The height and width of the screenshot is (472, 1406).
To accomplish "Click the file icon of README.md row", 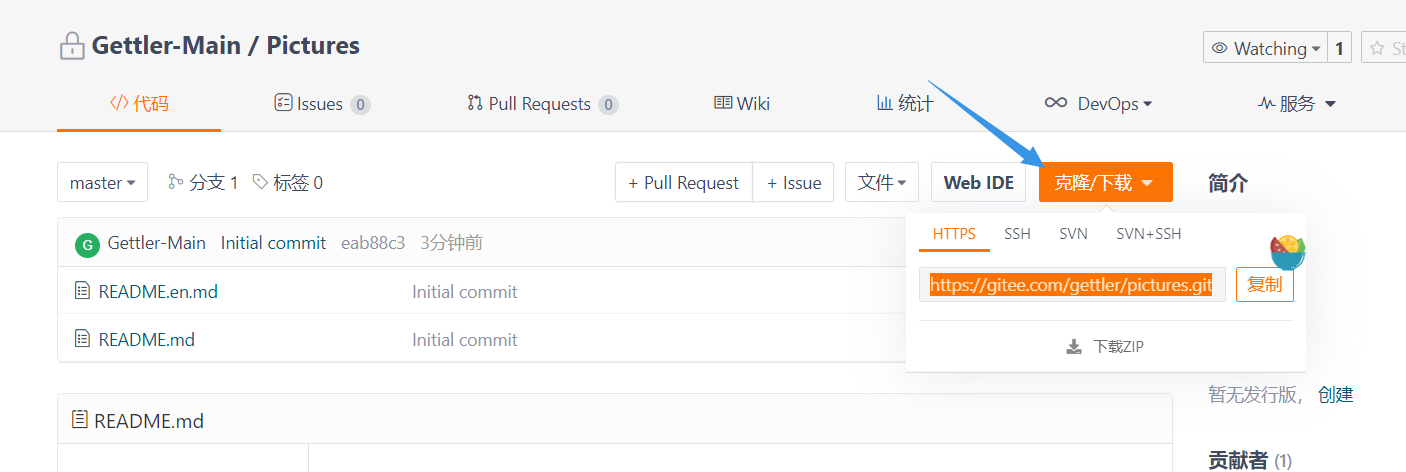I will click(x=83, y=339).
